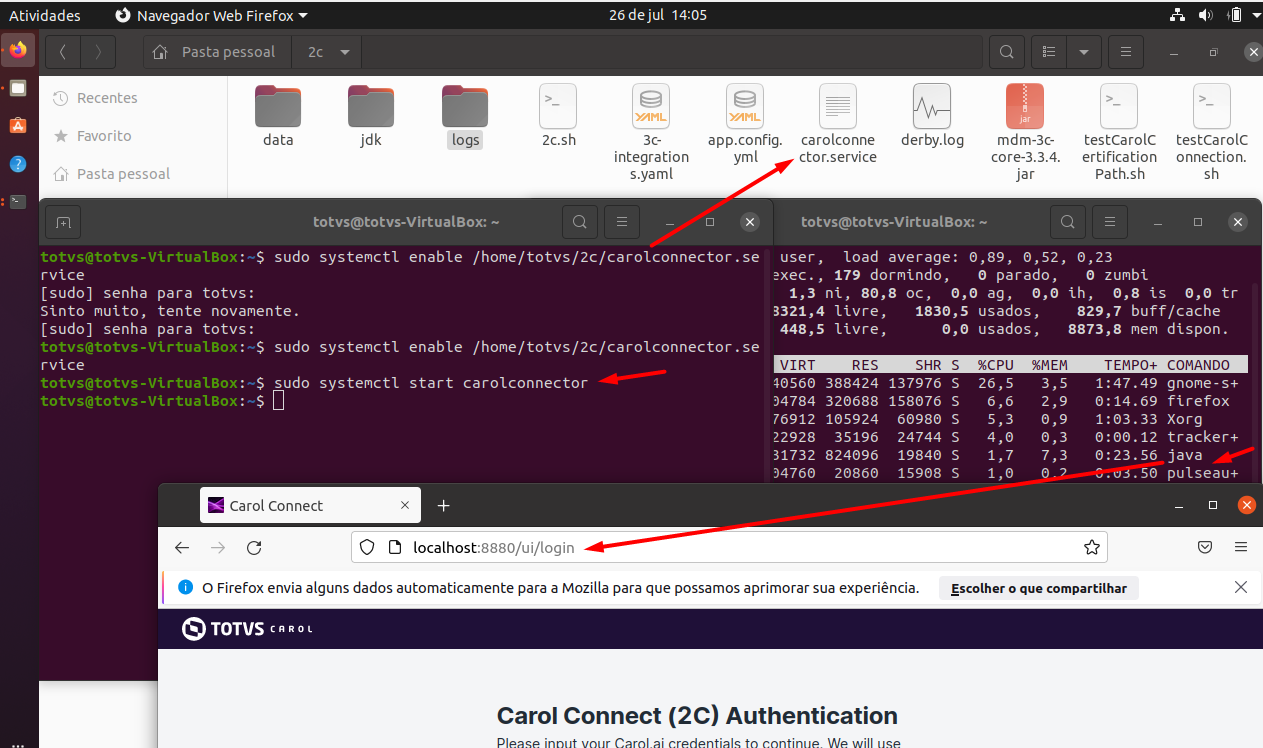Open the Files app in the dock

point(18,88)
